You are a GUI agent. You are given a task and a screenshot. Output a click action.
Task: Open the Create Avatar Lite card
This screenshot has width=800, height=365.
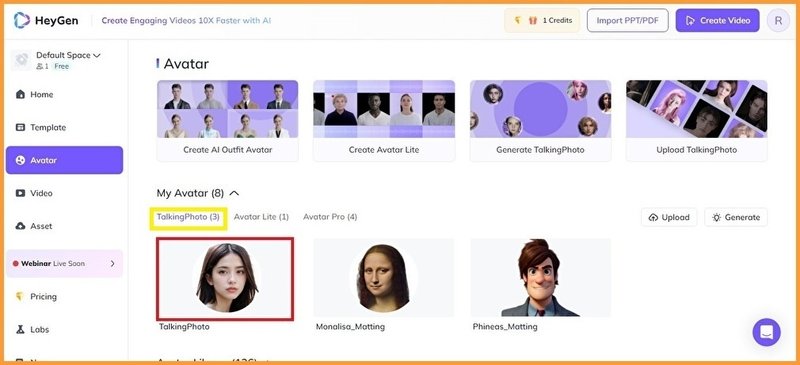coord(384,120)
